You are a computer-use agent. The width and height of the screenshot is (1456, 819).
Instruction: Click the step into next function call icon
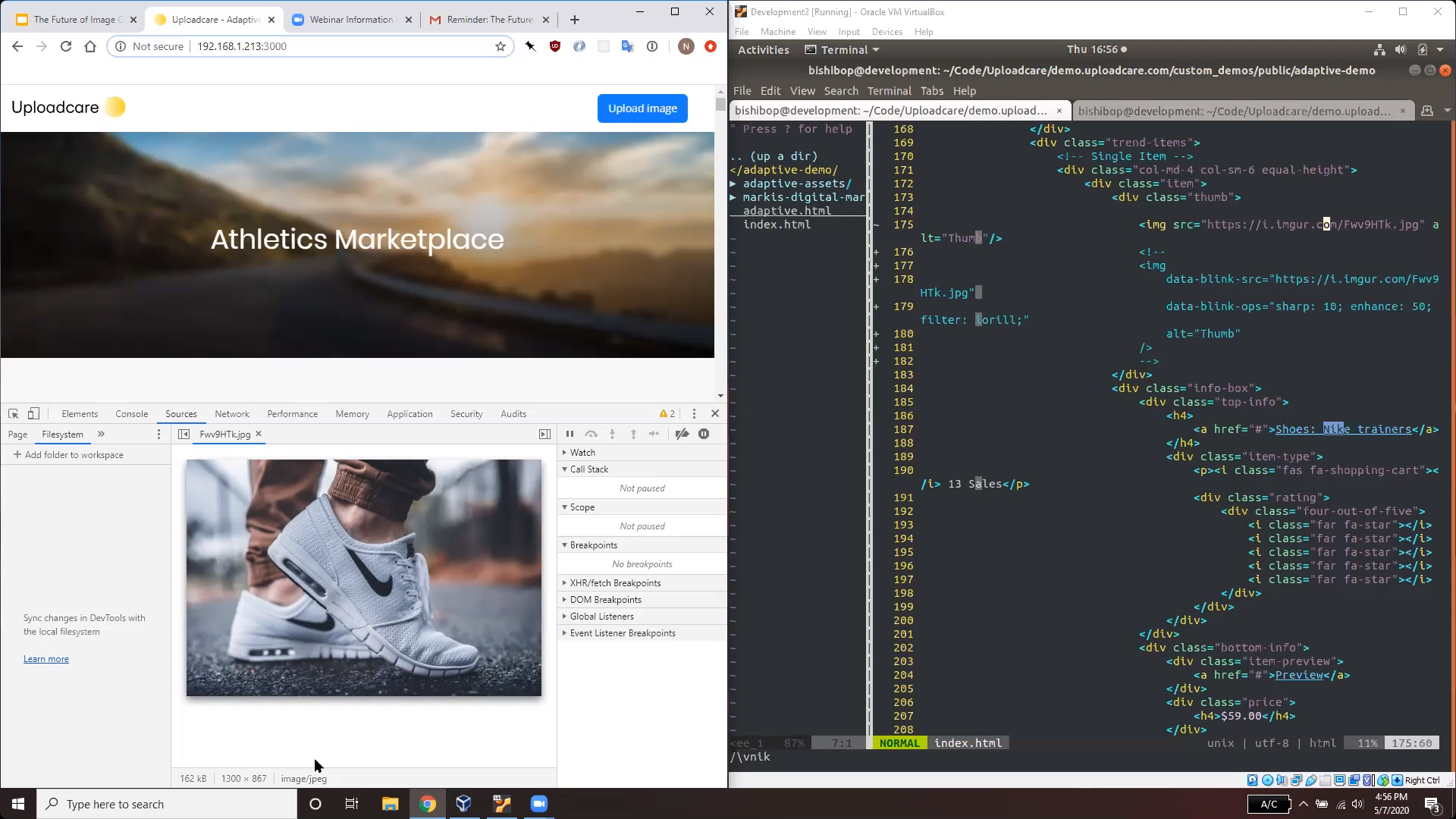pyautogui.click(x=613, y=434)
